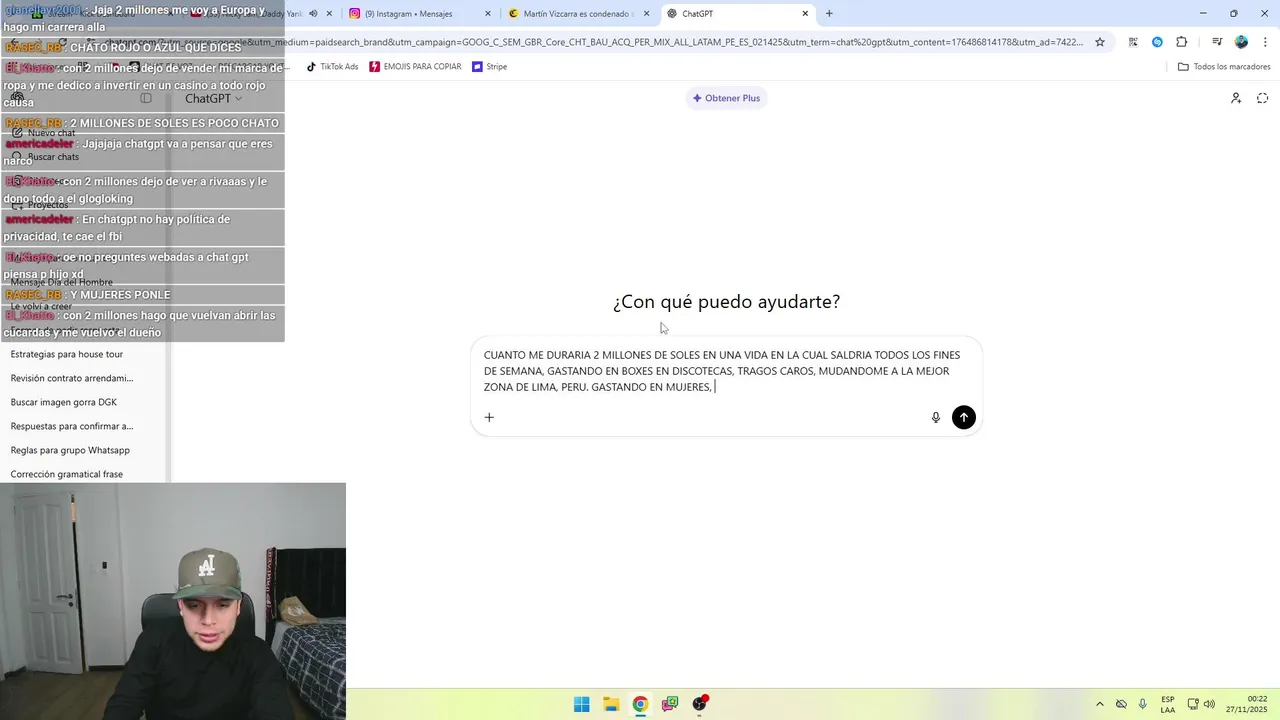Start a temporary chat using dashed circle icon
This screenshot has width=1280, height=720.
tap(1262, 98)
